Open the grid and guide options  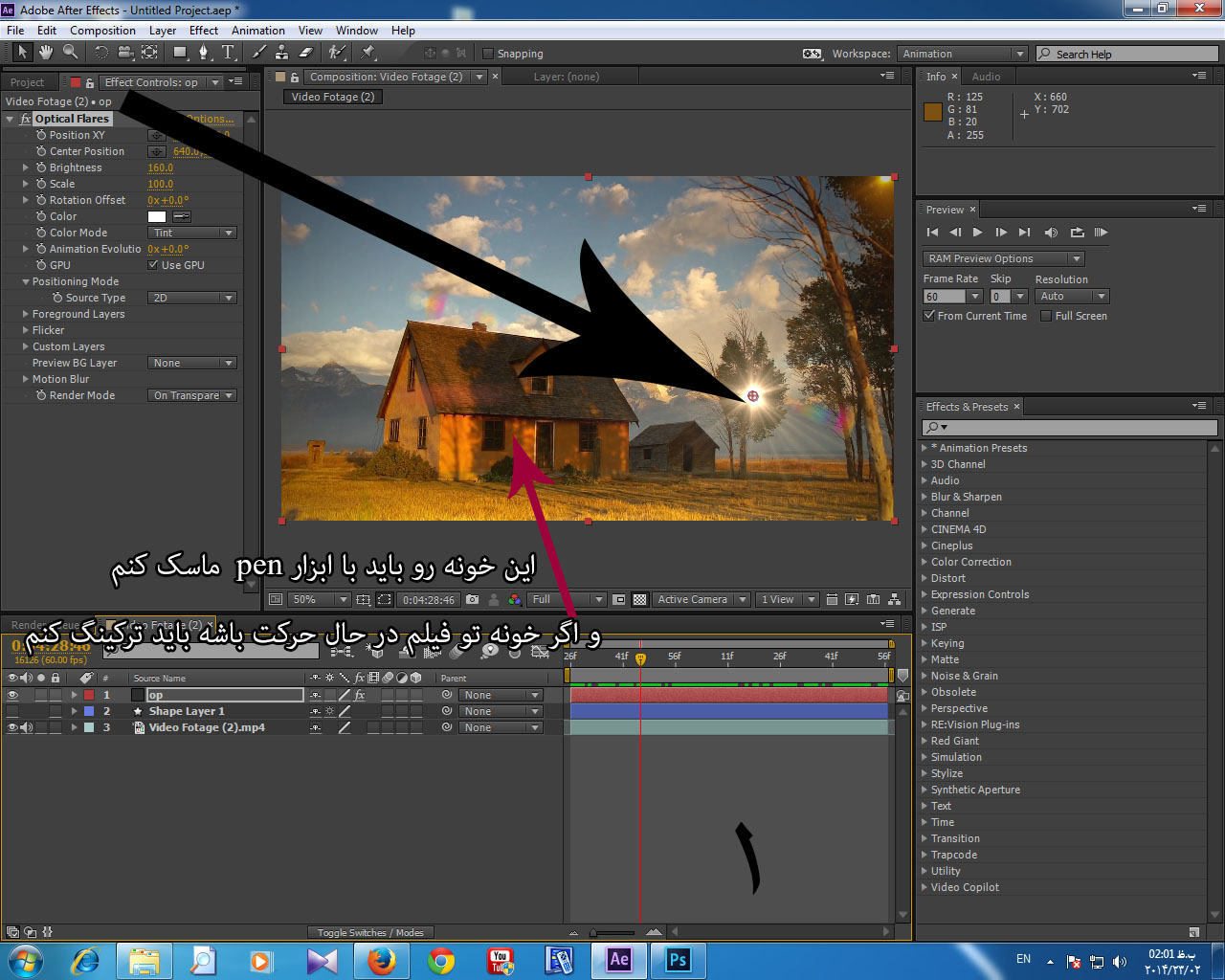click(x=364, y=599)
